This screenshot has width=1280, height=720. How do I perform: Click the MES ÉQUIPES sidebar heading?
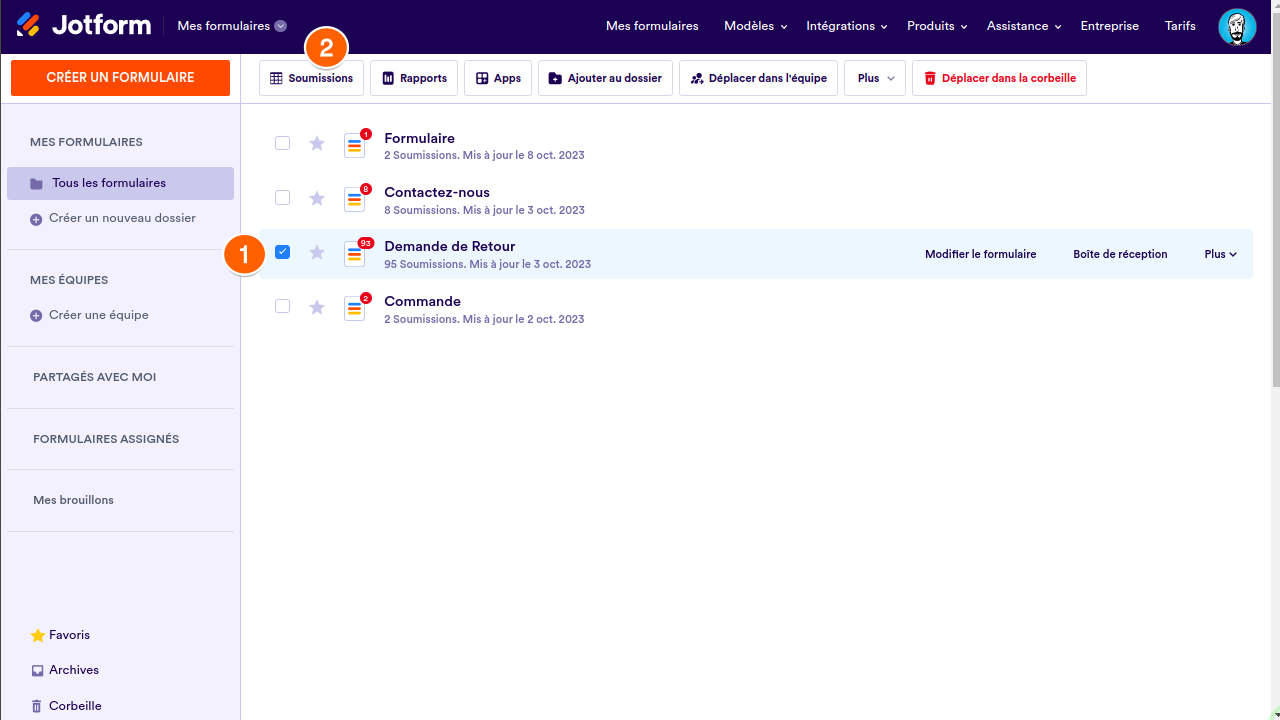(x=69, y=280)
